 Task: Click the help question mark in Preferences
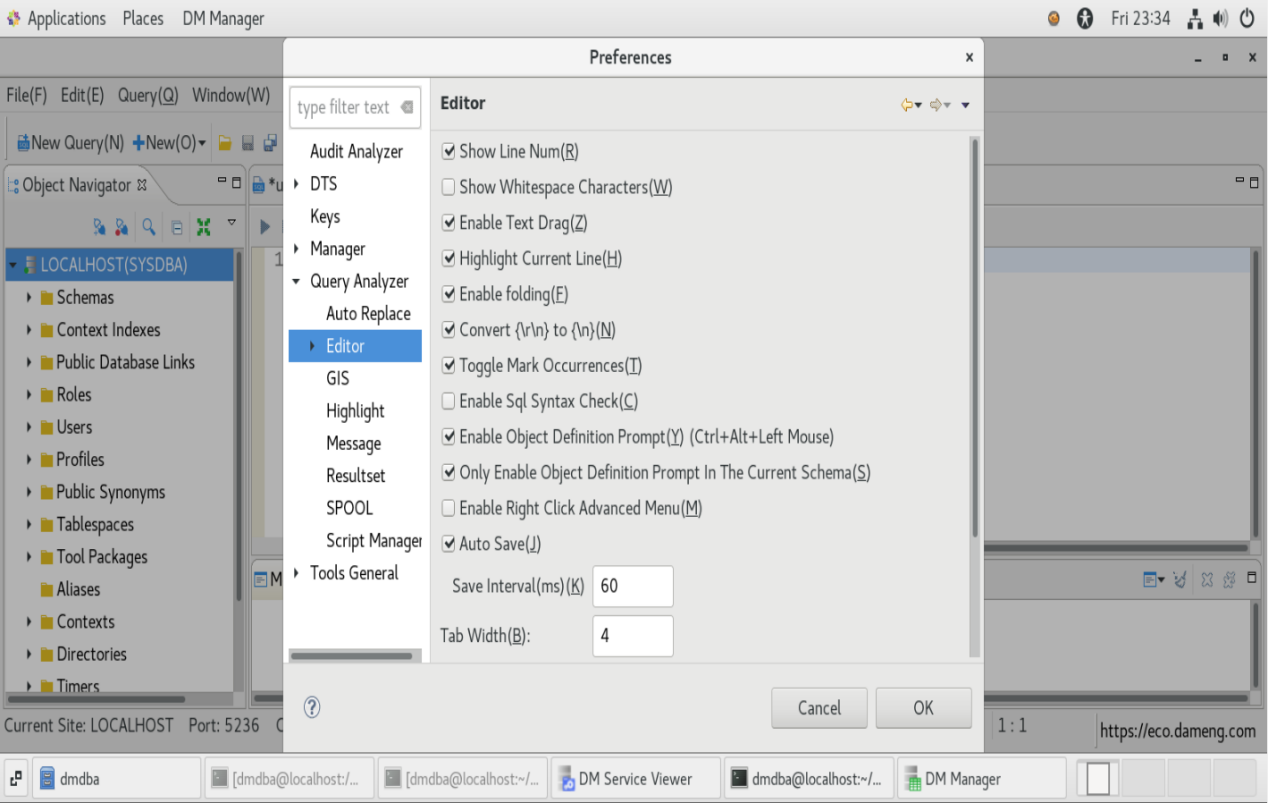pyautogui.click(x=312, y=707)
